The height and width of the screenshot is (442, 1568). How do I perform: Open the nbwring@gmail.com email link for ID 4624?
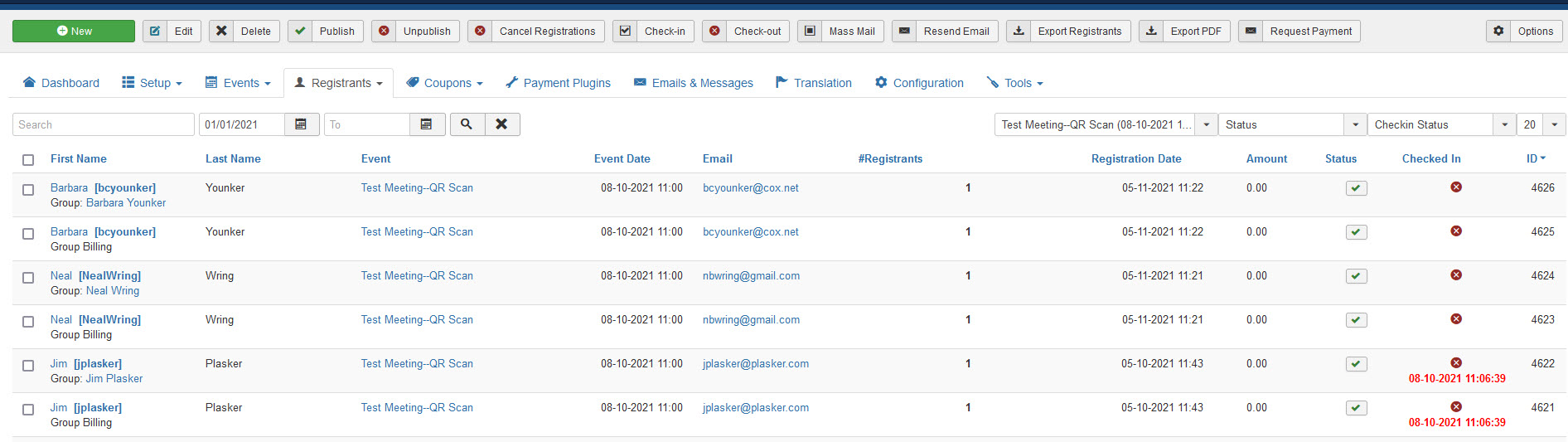(x=751, y=276)
